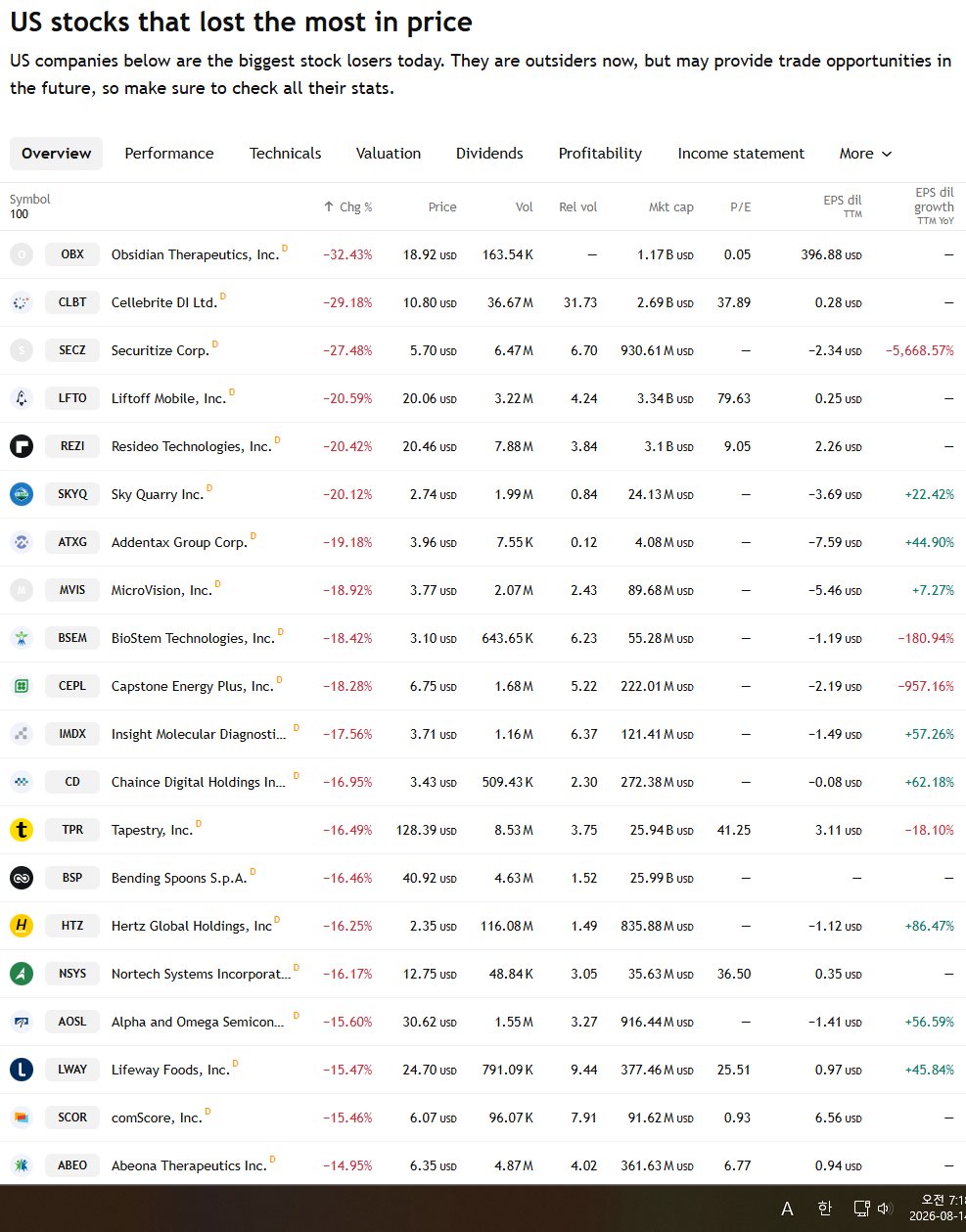Viewport: 966px width, 1232px height.
Task: Click the 116.08M volume value
Action: [507, 926]
